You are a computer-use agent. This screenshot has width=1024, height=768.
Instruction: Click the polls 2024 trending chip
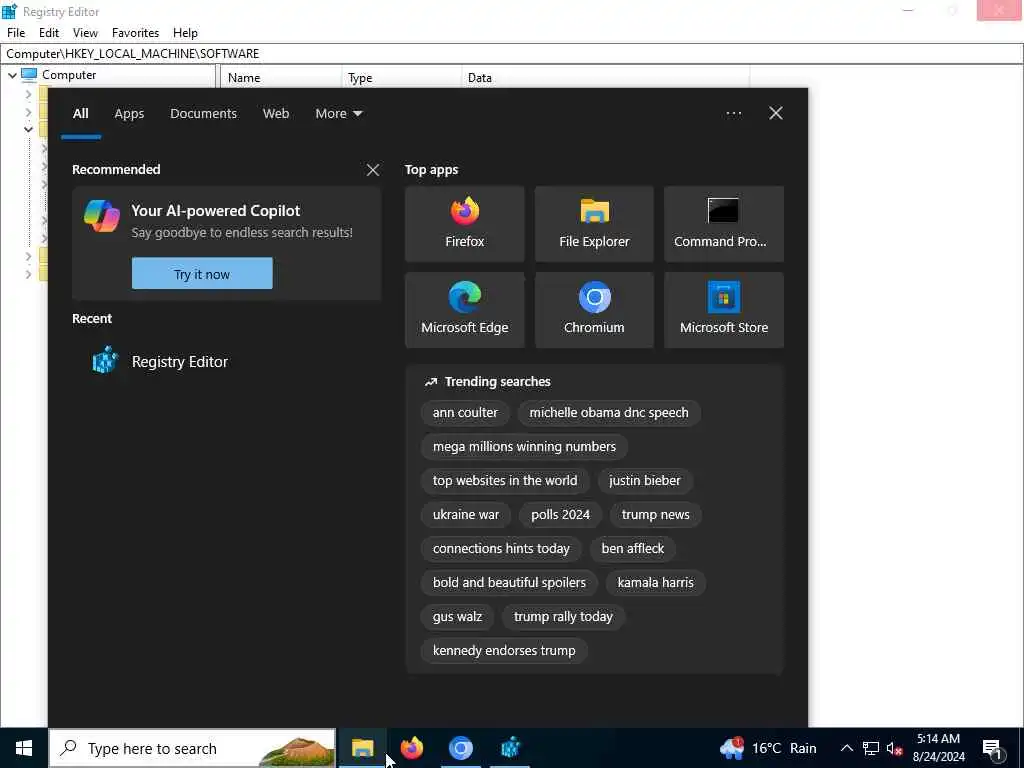click(x=560, y=515)
